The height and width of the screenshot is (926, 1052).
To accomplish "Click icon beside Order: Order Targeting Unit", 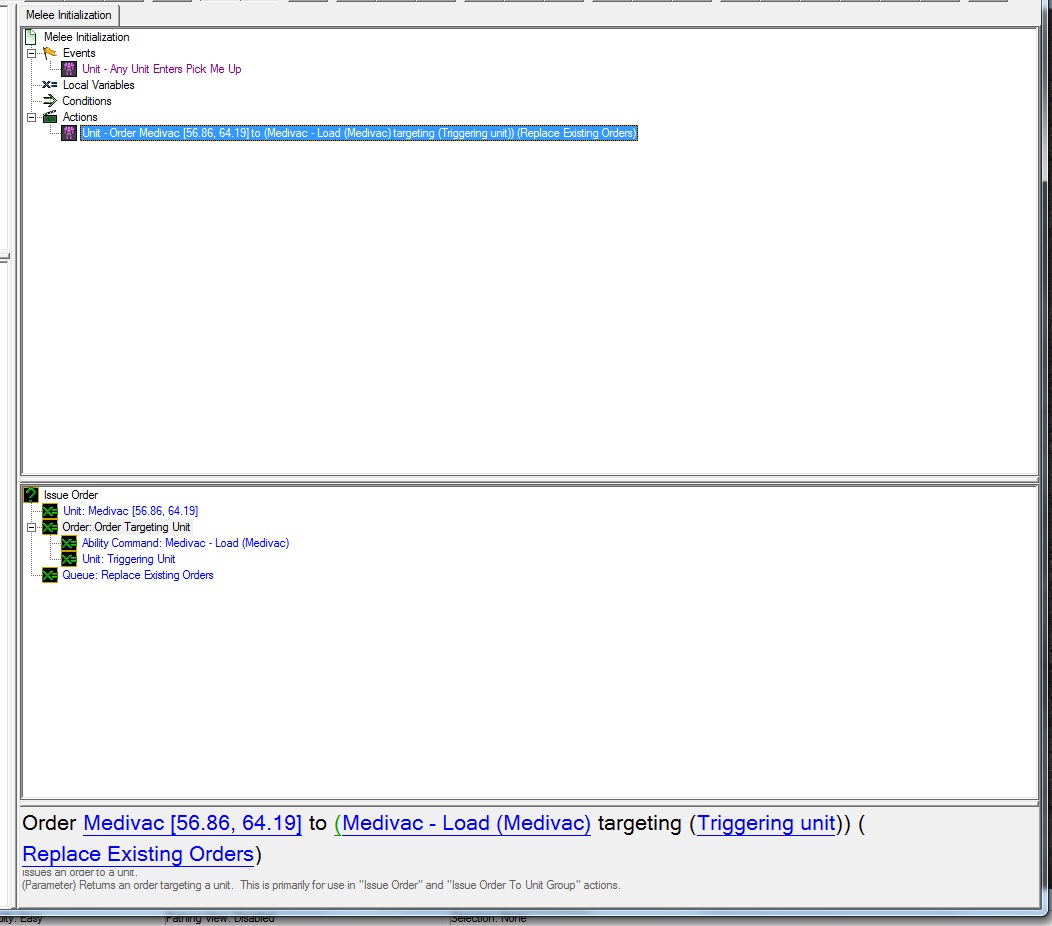I will point(50,527).
